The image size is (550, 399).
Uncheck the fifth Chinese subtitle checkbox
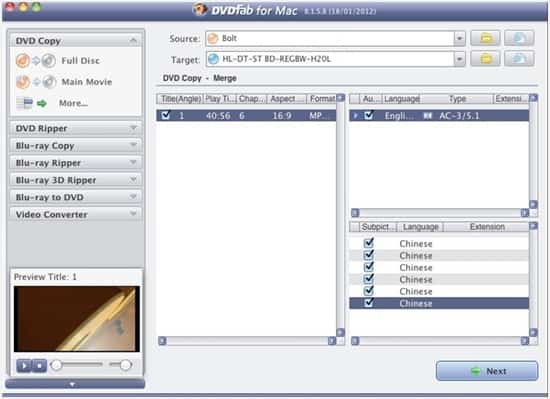[x=369, y=290]
